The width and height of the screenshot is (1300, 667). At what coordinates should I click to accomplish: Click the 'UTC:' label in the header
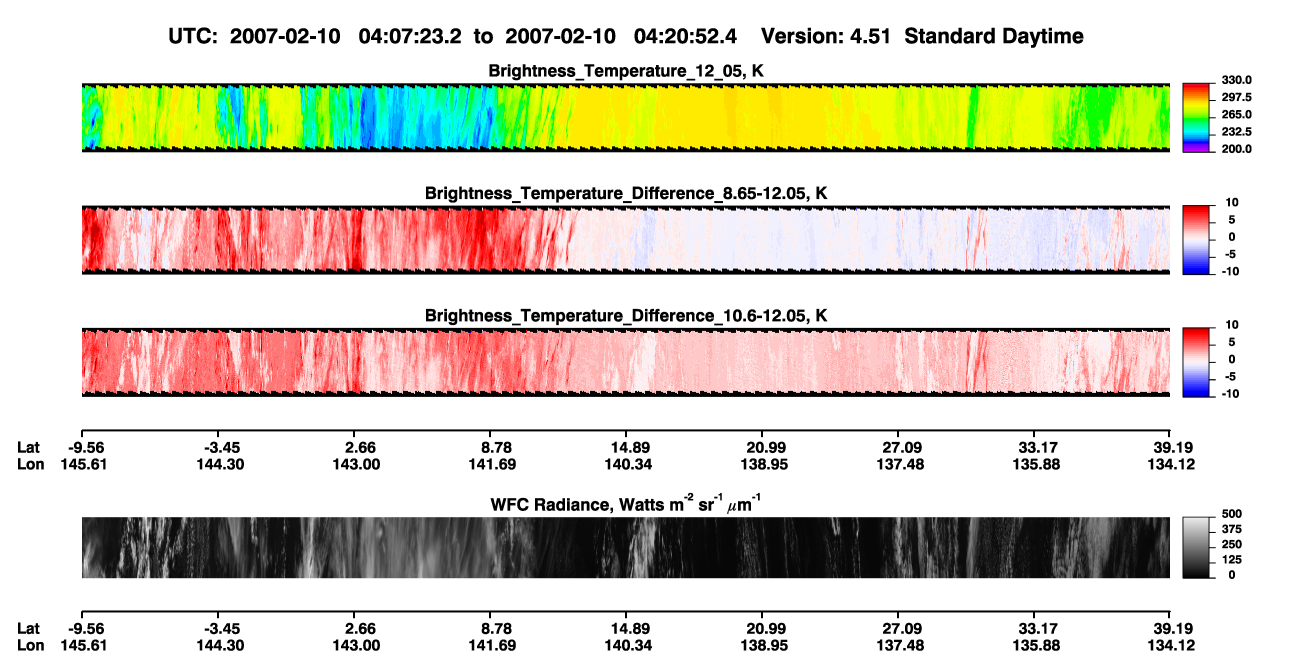click(x=195, y=37)
